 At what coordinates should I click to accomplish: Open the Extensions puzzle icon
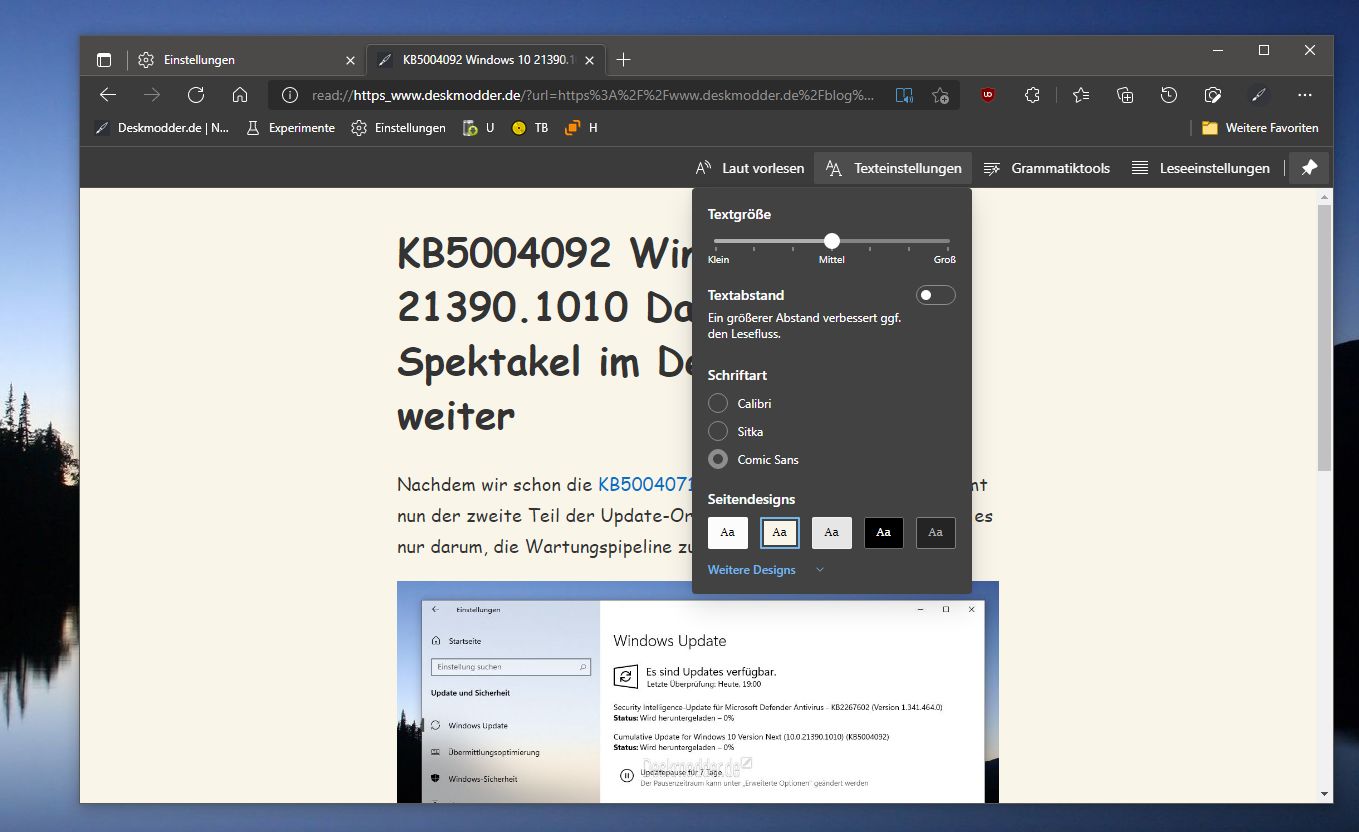click(x=1033, y=95)
